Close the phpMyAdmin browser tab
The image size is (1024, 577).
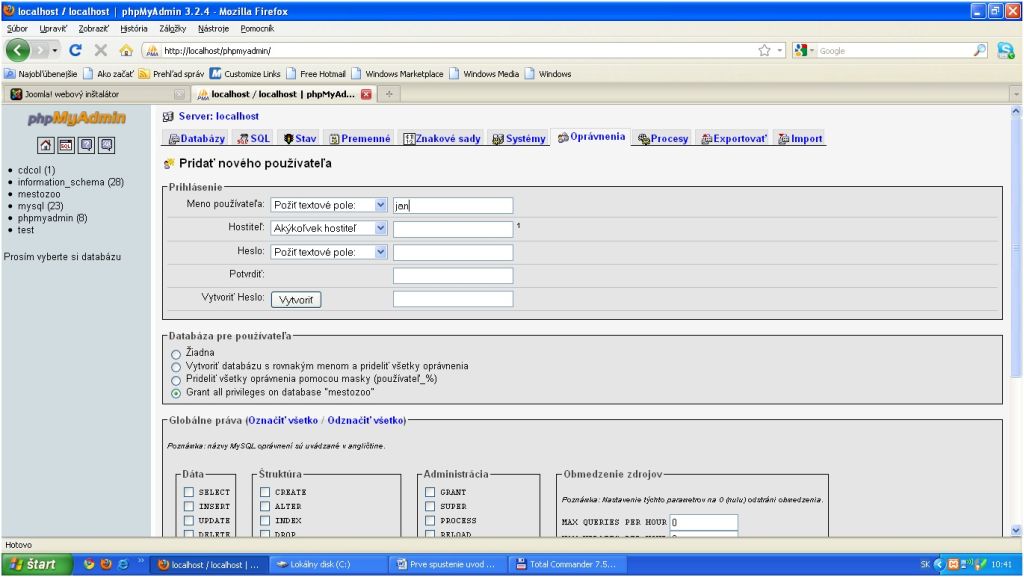[x=366, y=94]
